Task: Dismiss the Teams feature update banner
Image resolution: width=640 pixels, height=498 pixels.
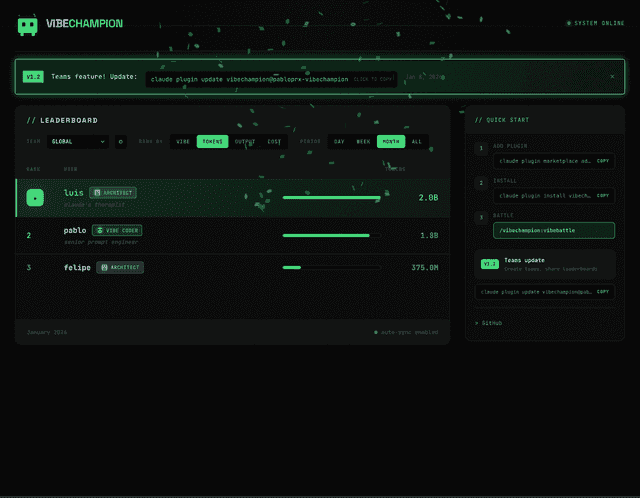Action: point(612,76)
